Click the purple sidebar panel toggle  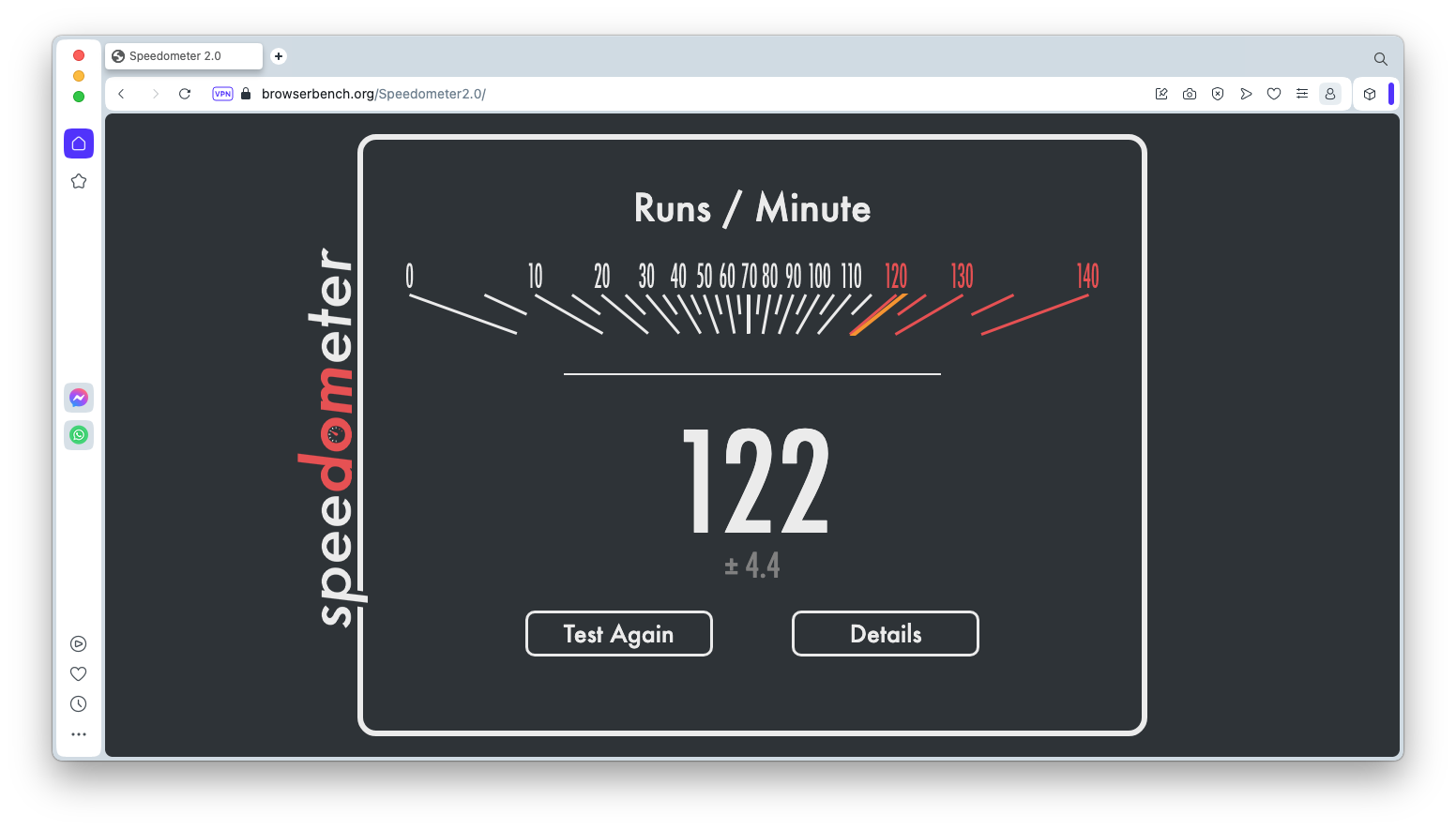pyautogui.click(x=1391, y=94)
